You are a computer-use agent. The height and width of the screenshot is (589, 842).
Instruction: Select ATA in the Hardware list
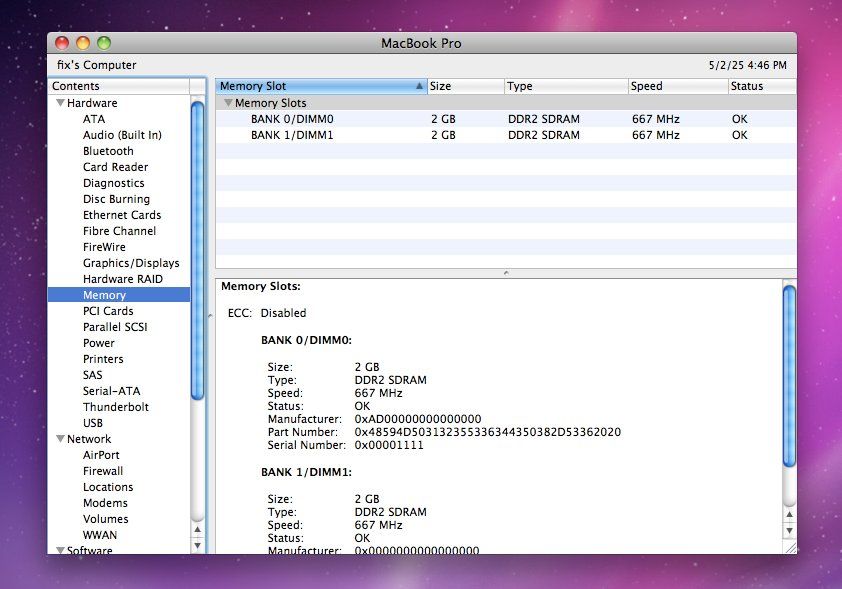[94, 119]
